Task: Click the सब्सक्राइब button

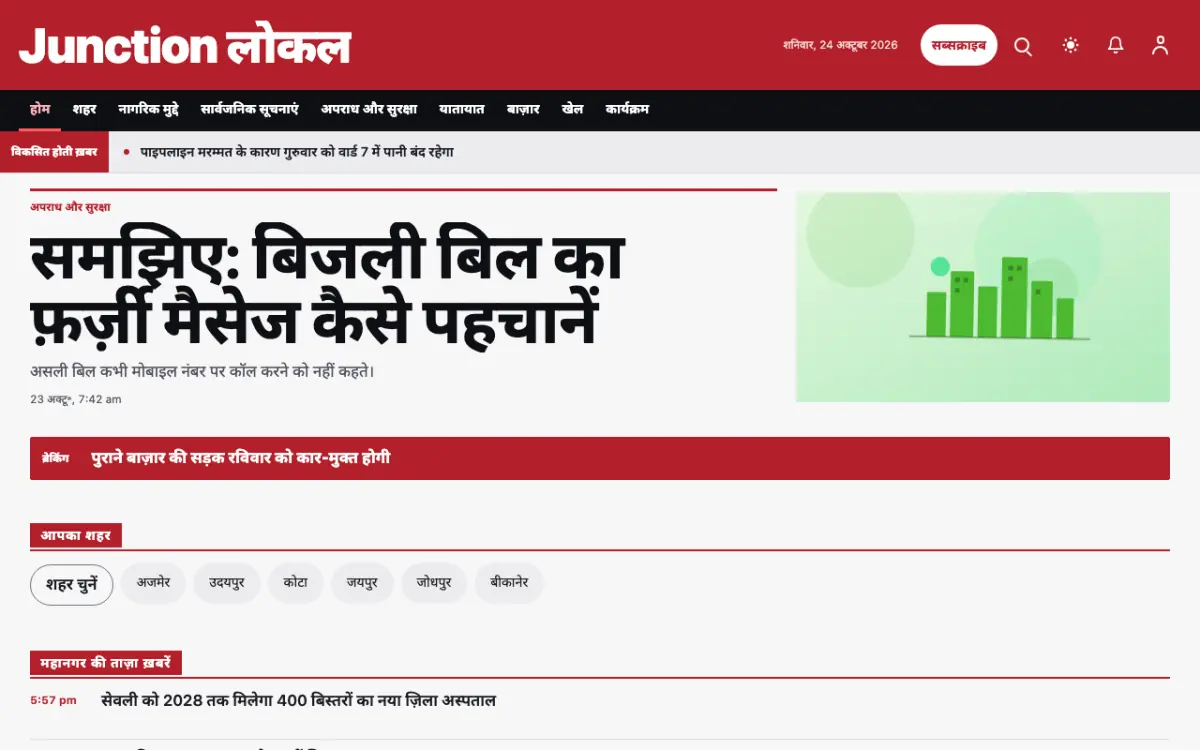Action: tap(959, 45)
